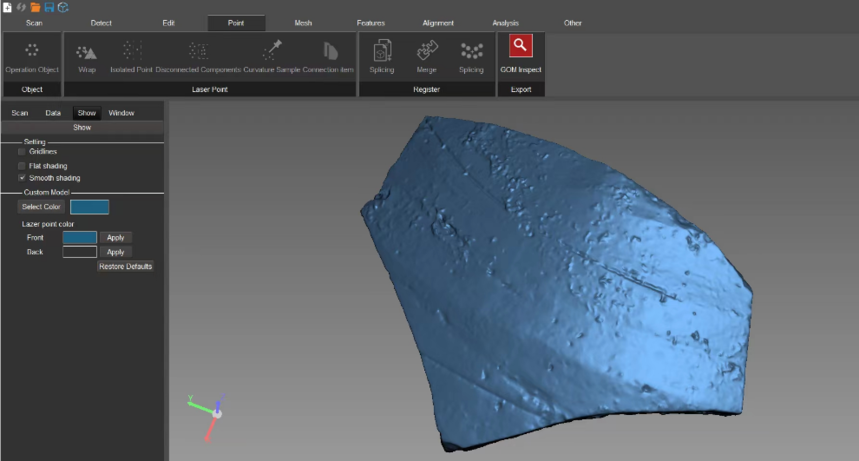
Task: Click the Show panel header bar
Action: click(82, 128)
